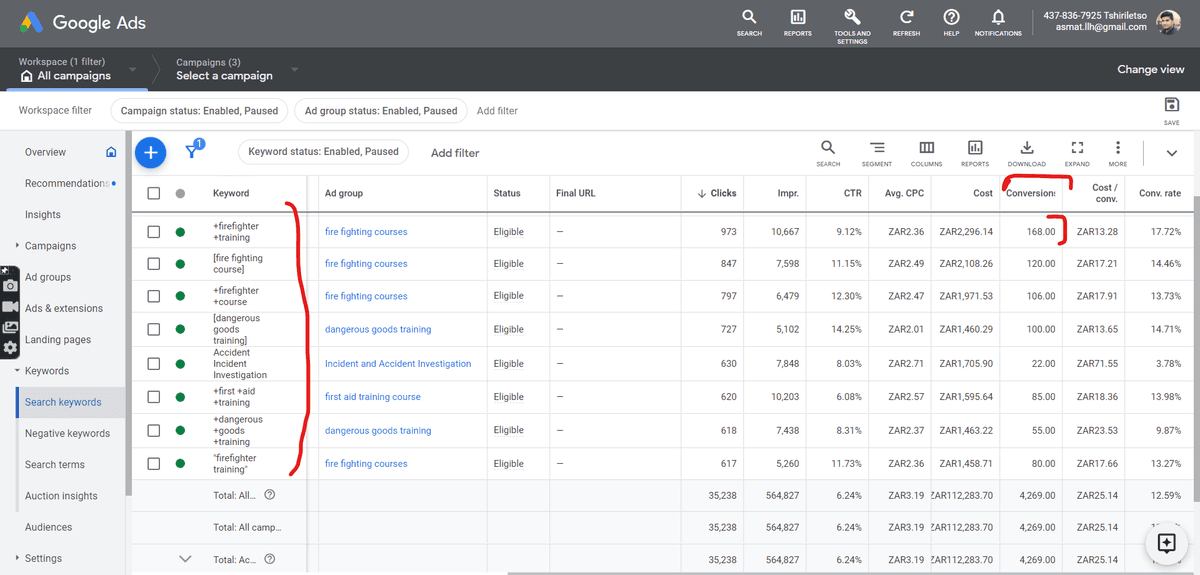The image size is (1200, 575).
Task: Toggle the select-all checkbox in table header
Action: (153, 193)
